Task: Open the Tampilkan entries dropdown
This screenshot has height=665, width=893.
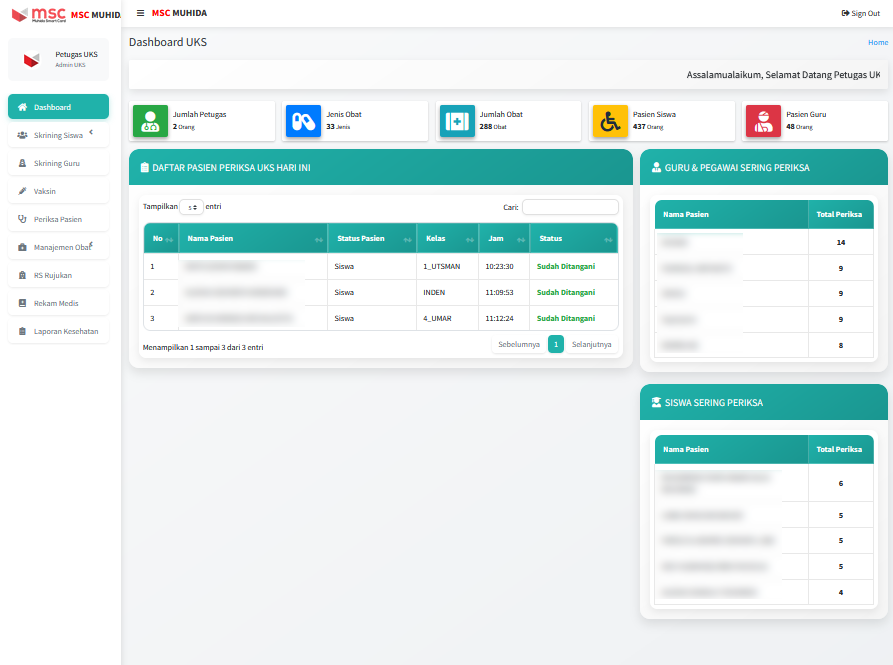Action: click(x=191, y=207)
